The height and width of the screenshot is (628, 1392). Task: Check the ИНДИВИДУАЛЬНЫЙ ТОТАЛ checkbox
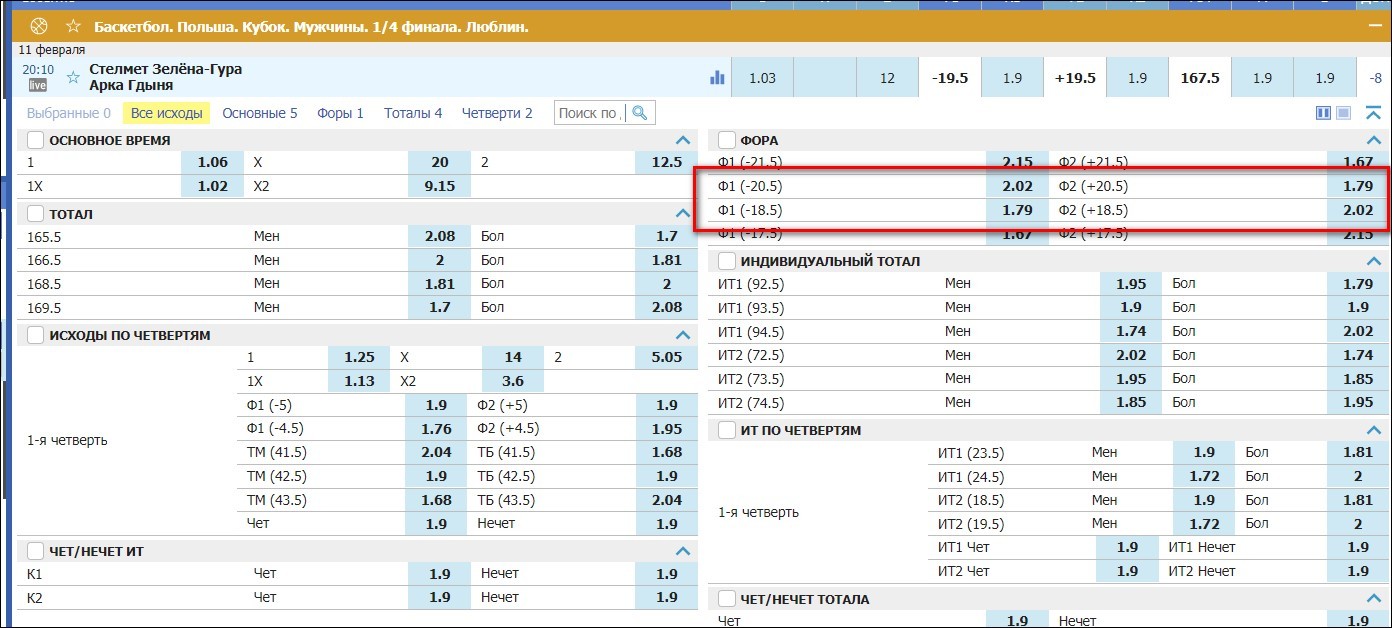coord(727,261)
